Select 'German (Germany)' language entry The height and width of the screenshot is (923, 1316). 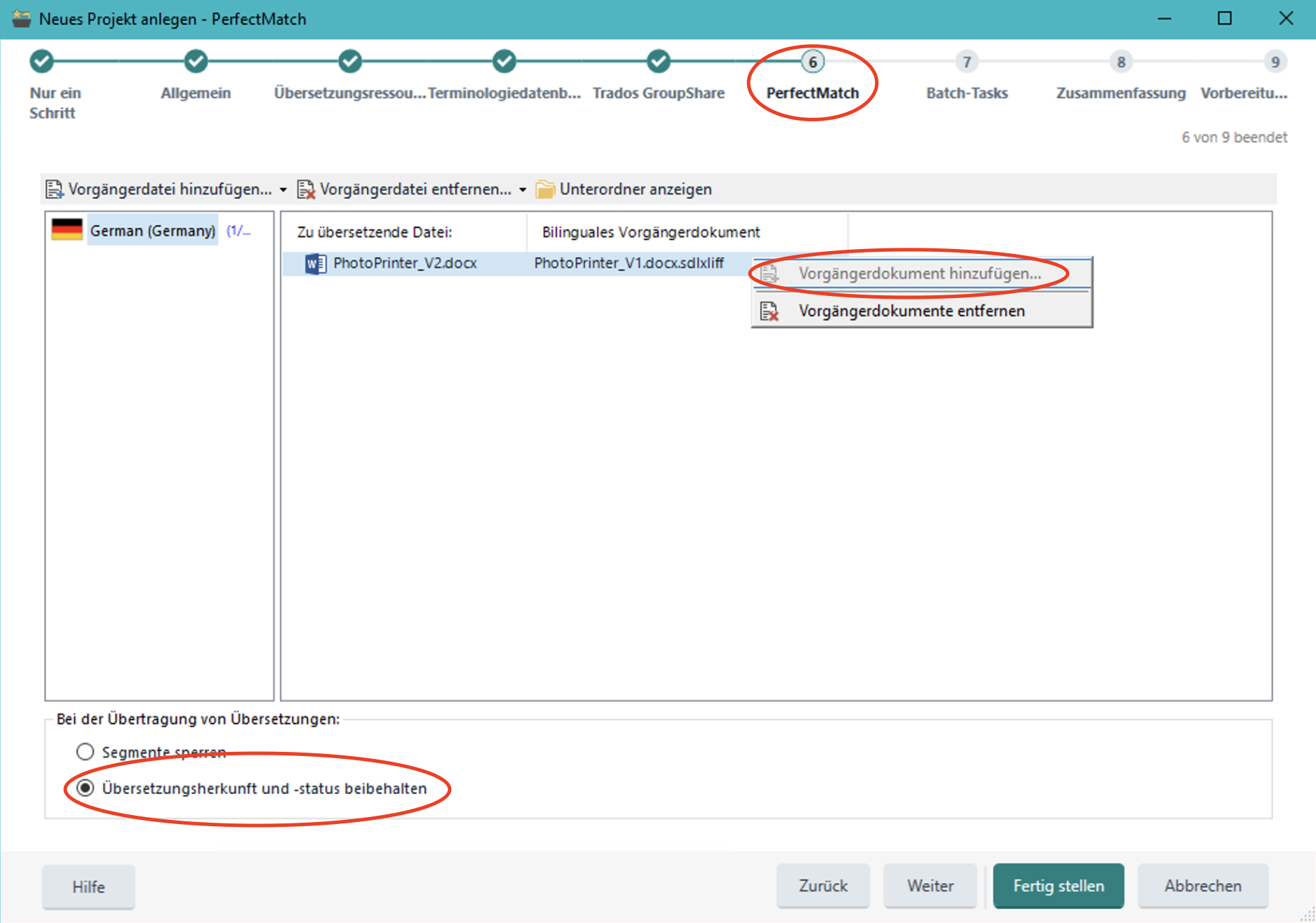tap(153, 231)
